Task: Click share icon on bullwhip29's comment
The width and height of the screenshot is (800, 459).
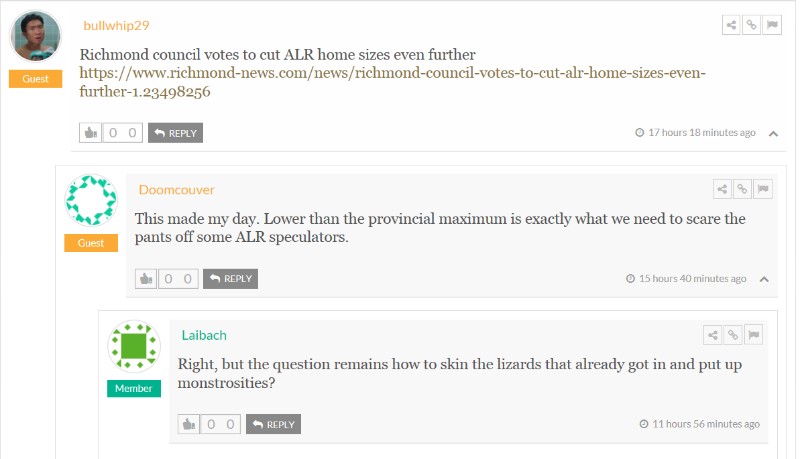Action: click(x=732, y=25)
